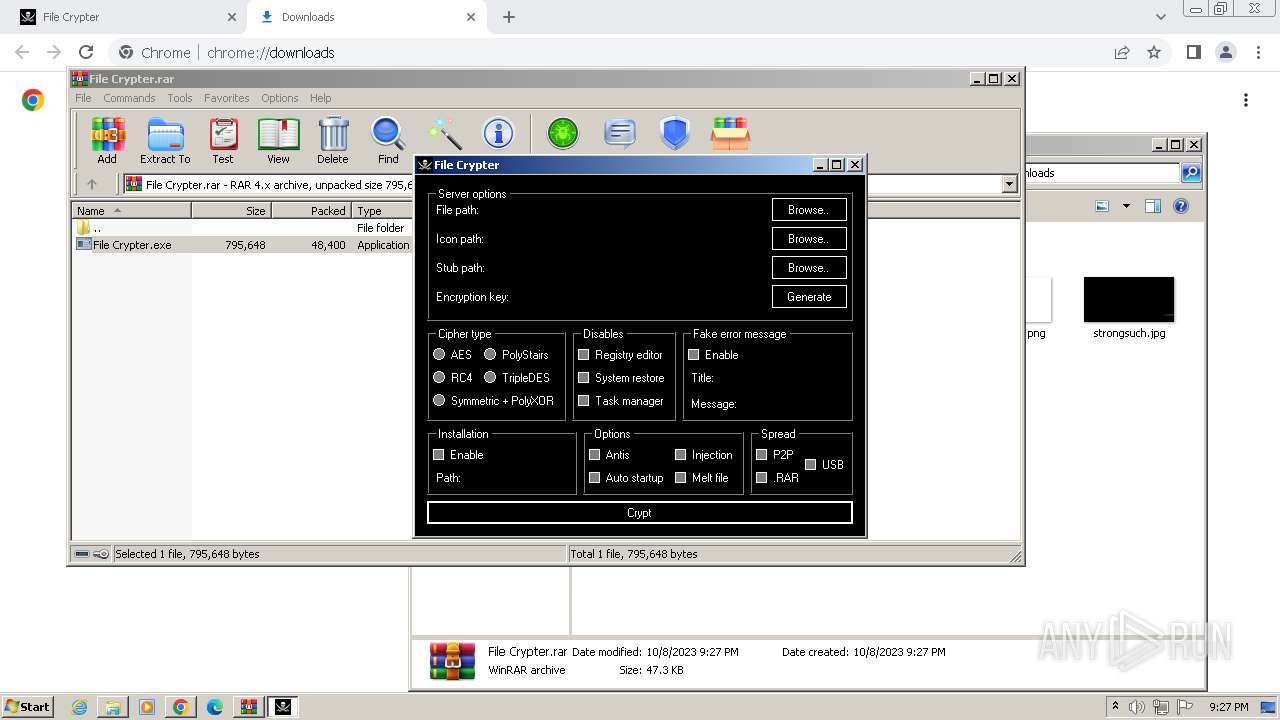This screenshot has width=1280, height=720.
Task: Check the .RAR spread box
Action: tap(762, 477)
